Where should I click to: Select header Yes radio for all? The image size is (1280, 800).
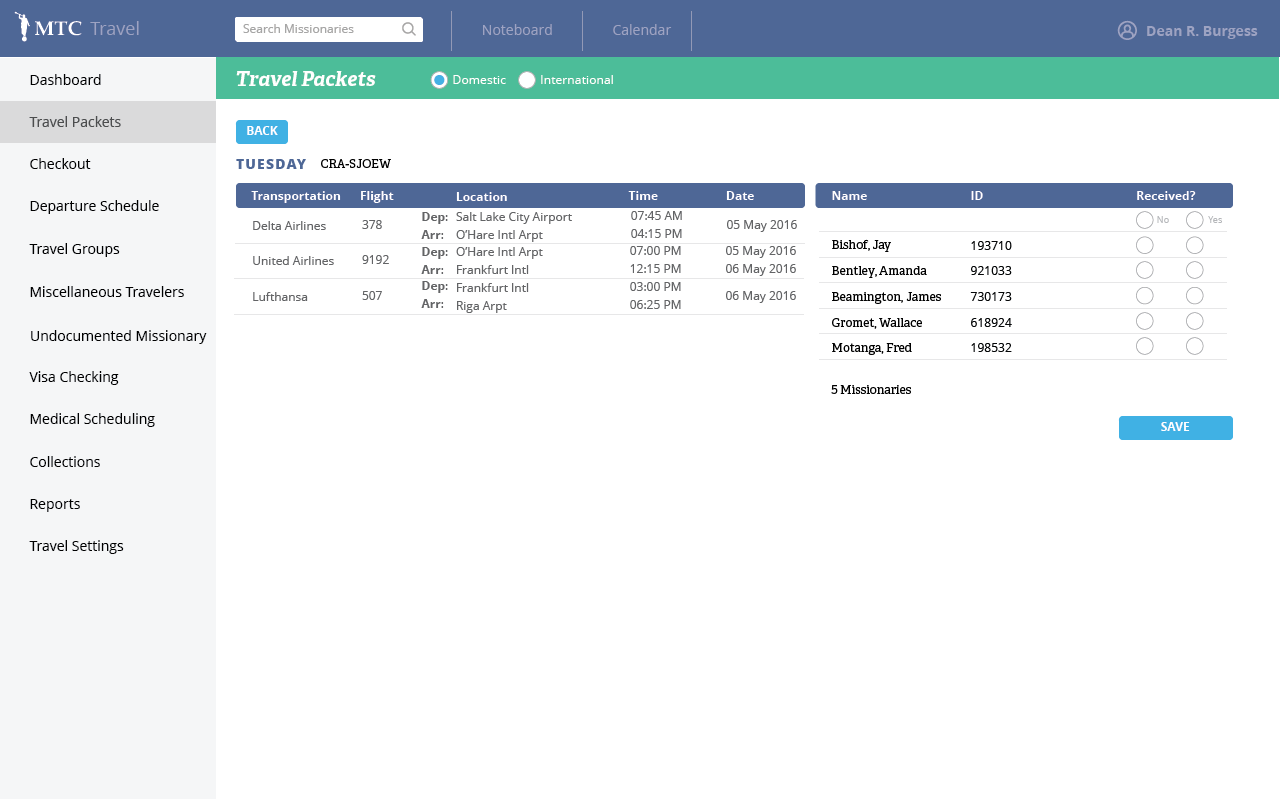(x=1194, y=220)
